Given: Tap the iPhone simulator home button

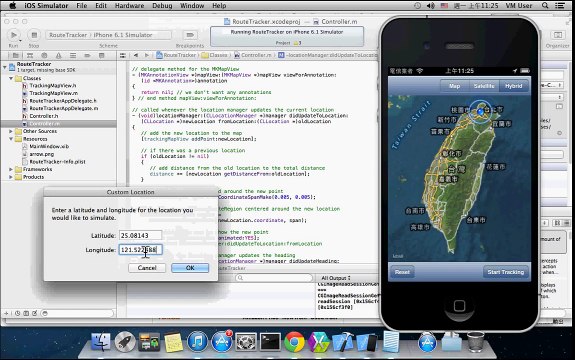Looking at the screenshot, I should pos(459,306).
